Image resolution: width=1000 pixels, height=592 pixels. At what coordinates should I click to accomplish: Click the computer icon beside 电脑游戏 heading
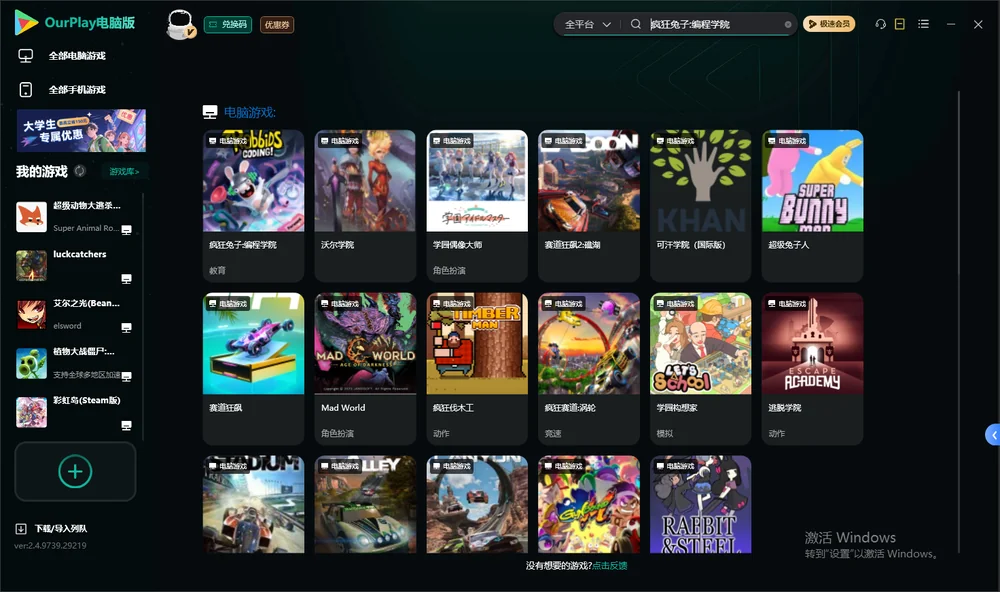coord(210,112)
